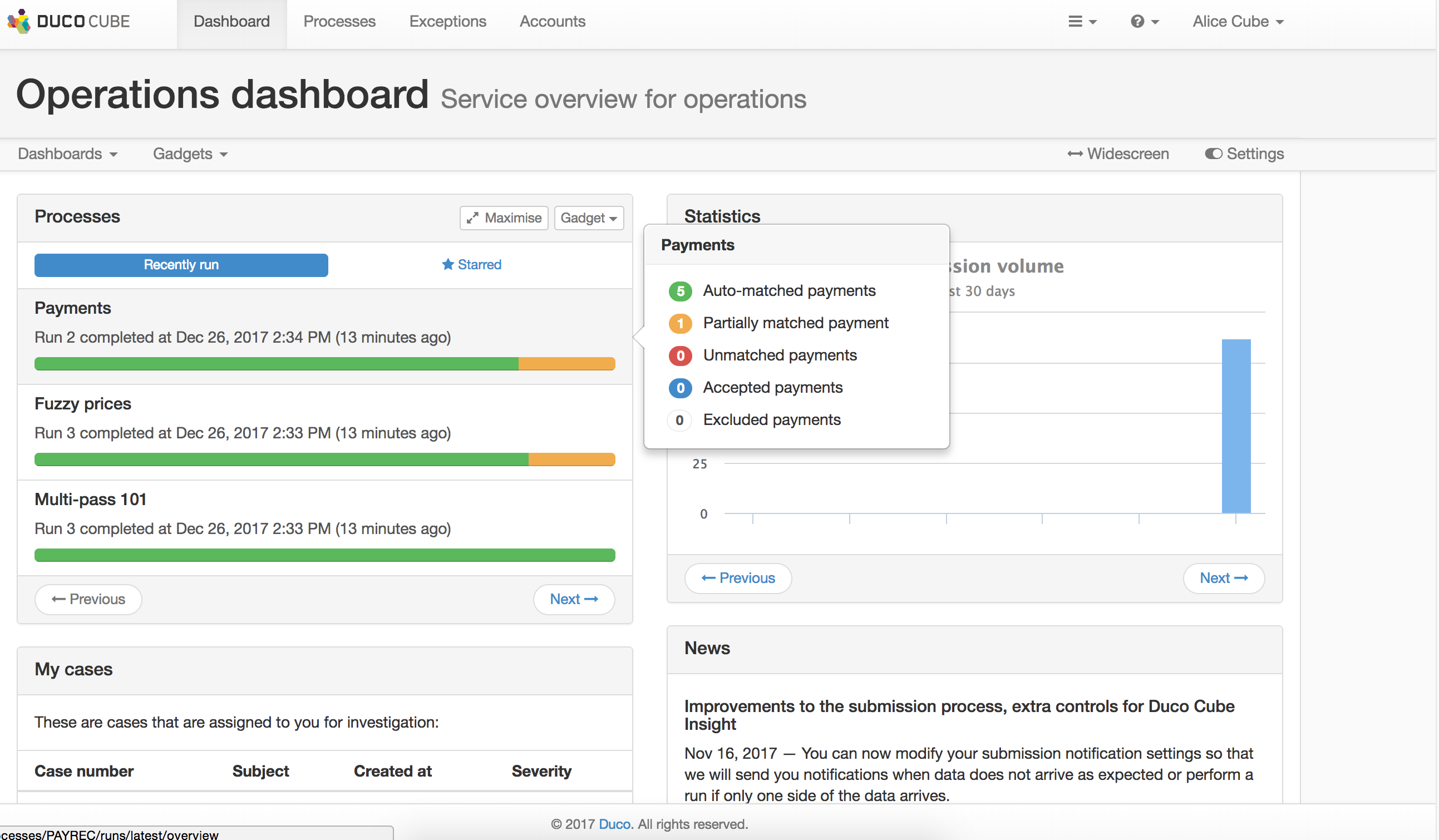This screenshot has height=840, width=1439.
Task: Open the Accounts section
Action: 551,21
